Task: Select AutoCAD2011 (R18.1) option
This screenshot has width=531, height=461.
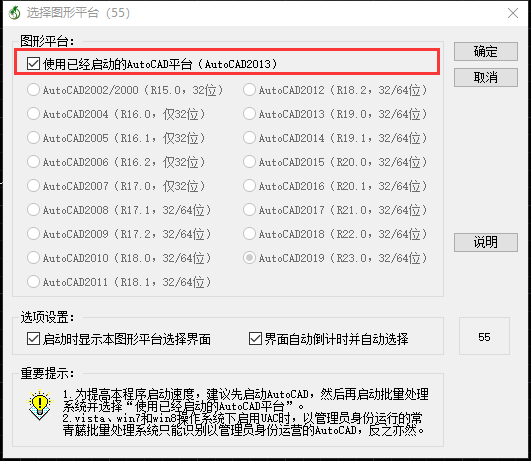Action: [33, 282]
